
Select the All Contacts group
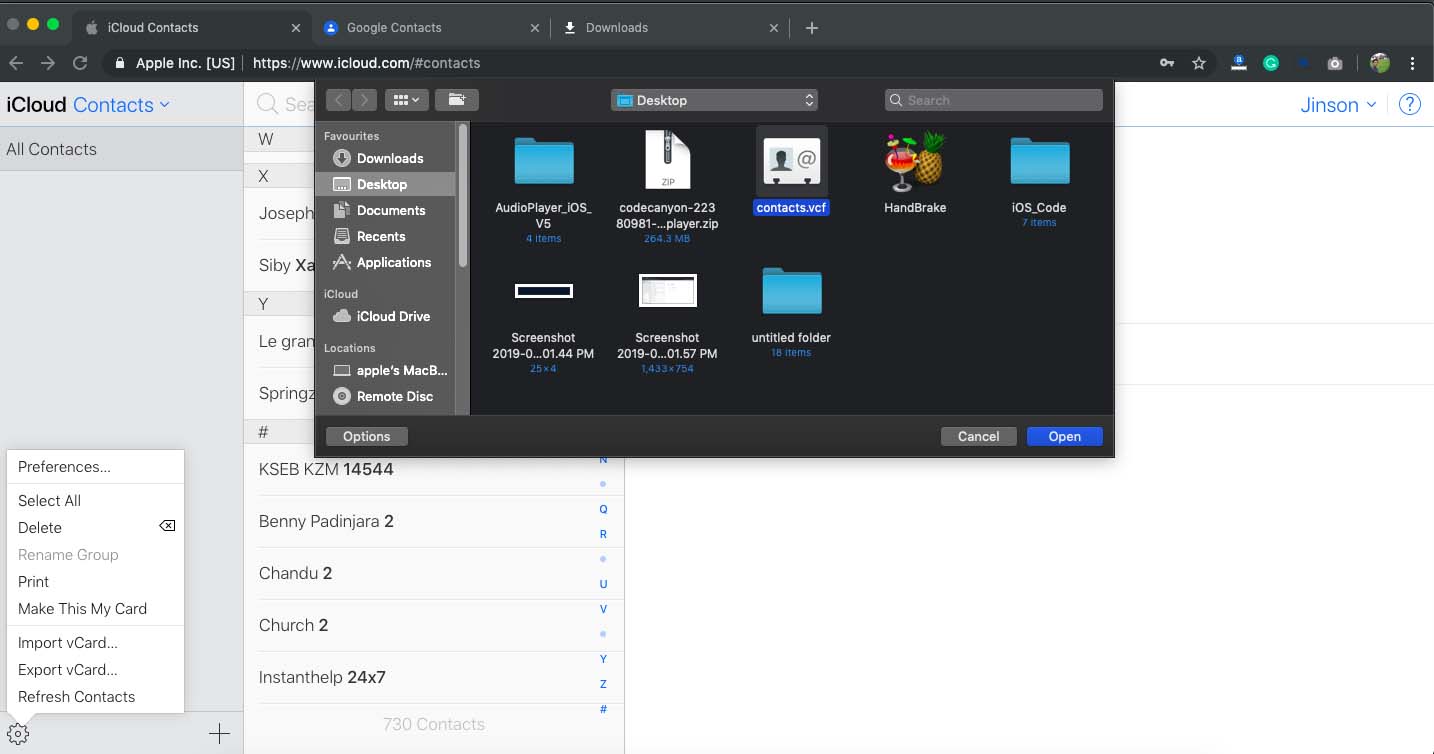[x=121, y=149]
